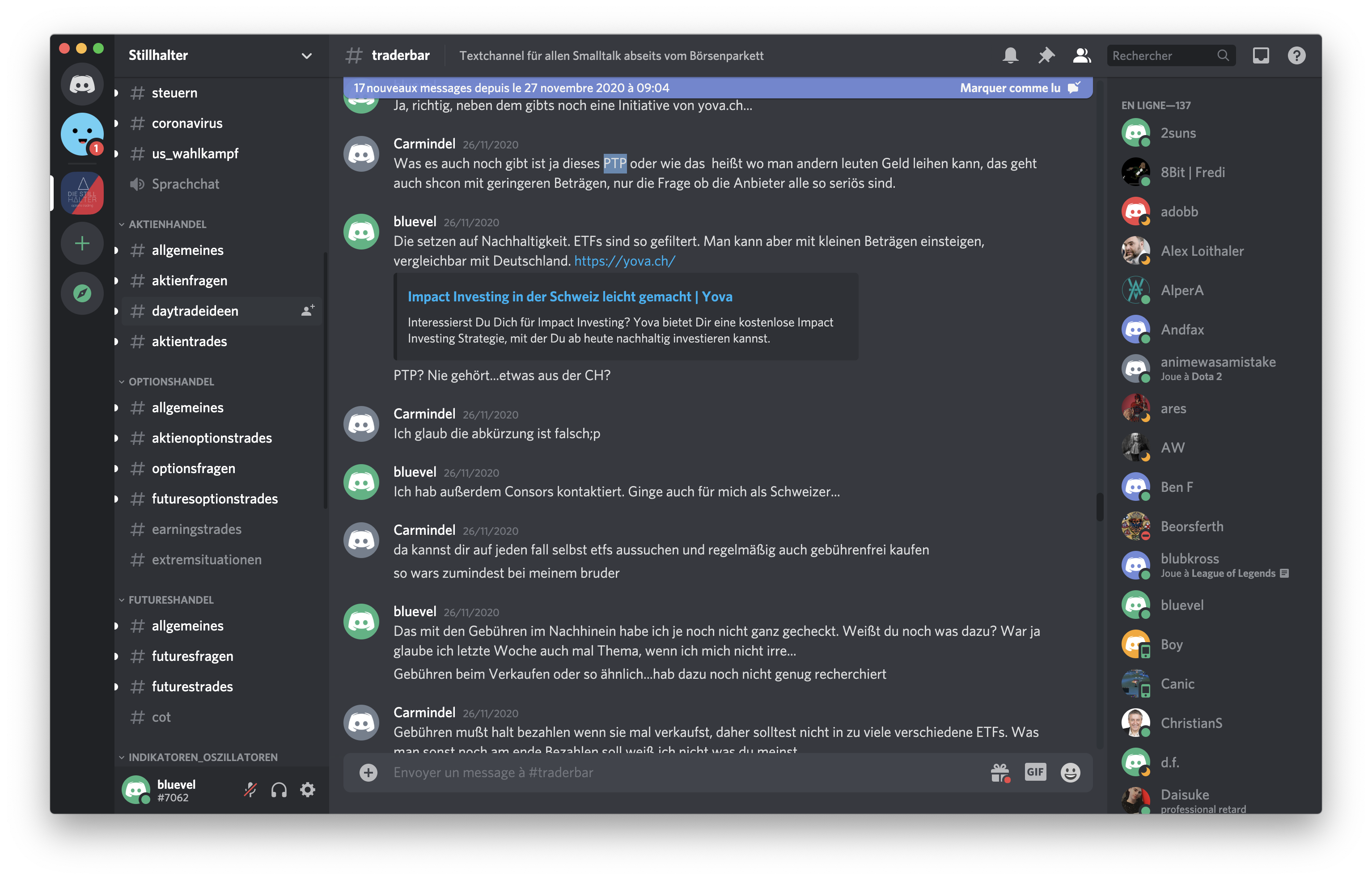Toggle the member list
The height and width of the screenshot is (880, 1372).
1082,55
